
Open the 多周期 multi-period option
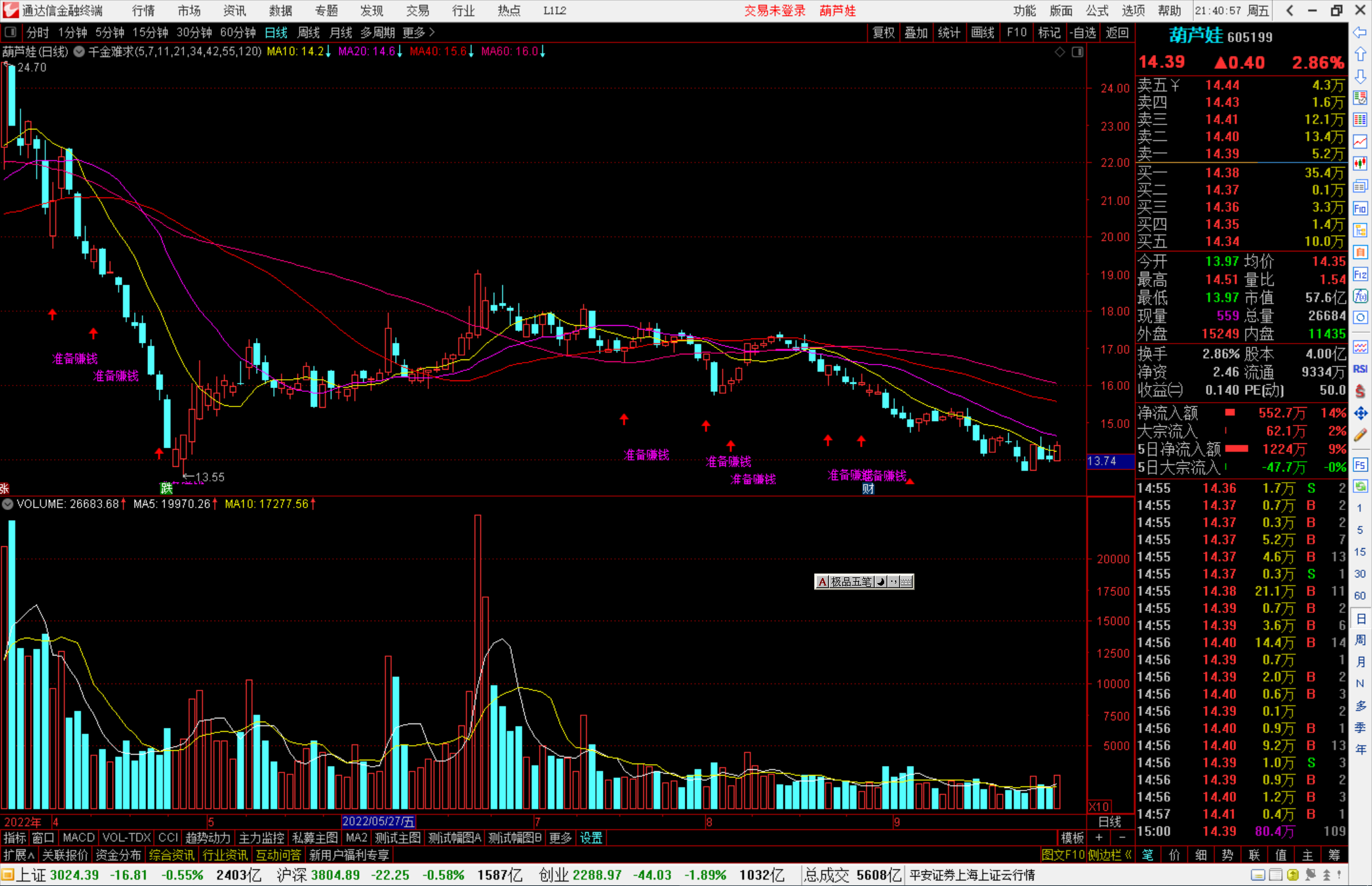(x=378, y=32)
